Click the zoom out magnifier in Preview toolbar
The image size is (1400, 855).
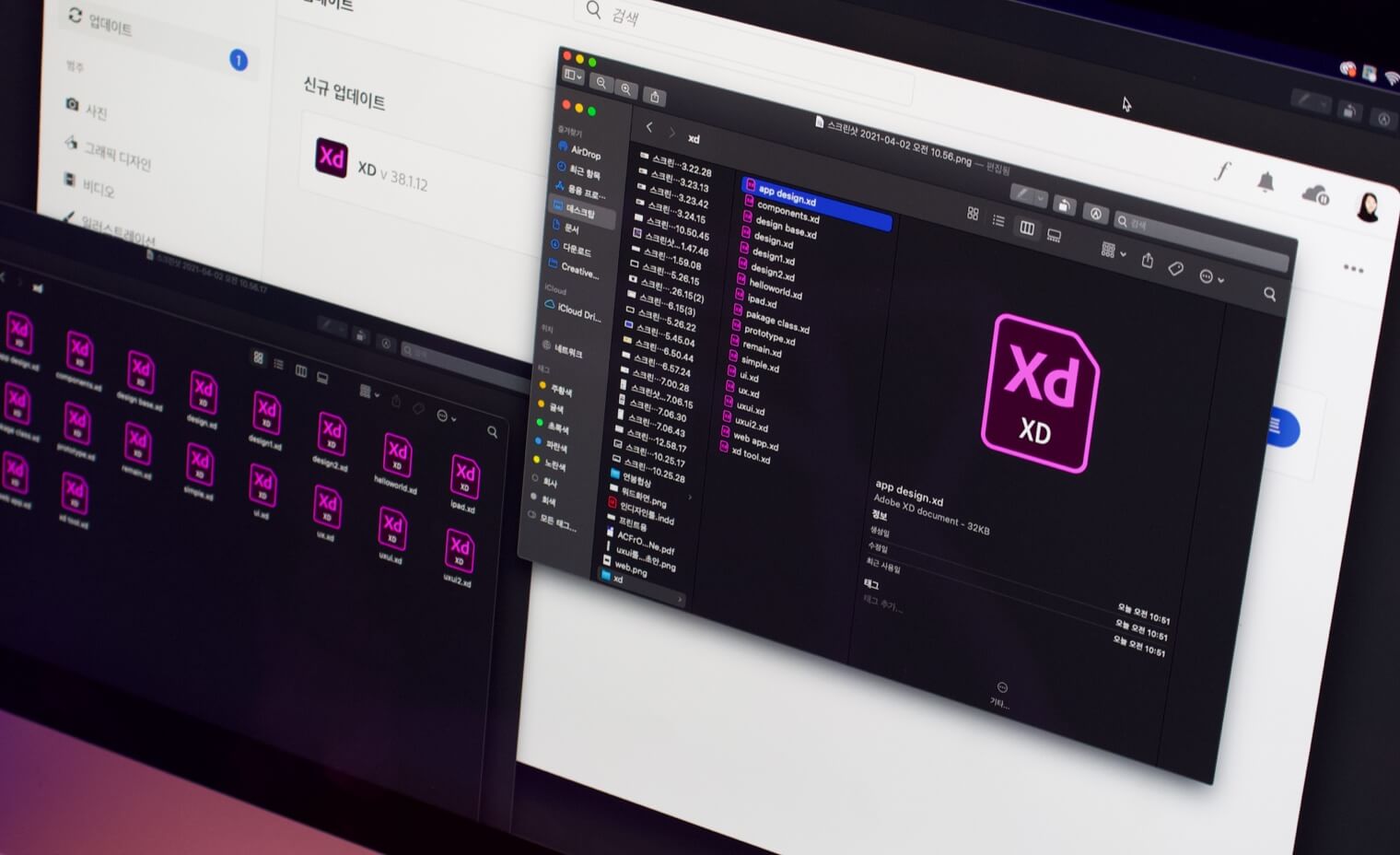tap(601, 82)
